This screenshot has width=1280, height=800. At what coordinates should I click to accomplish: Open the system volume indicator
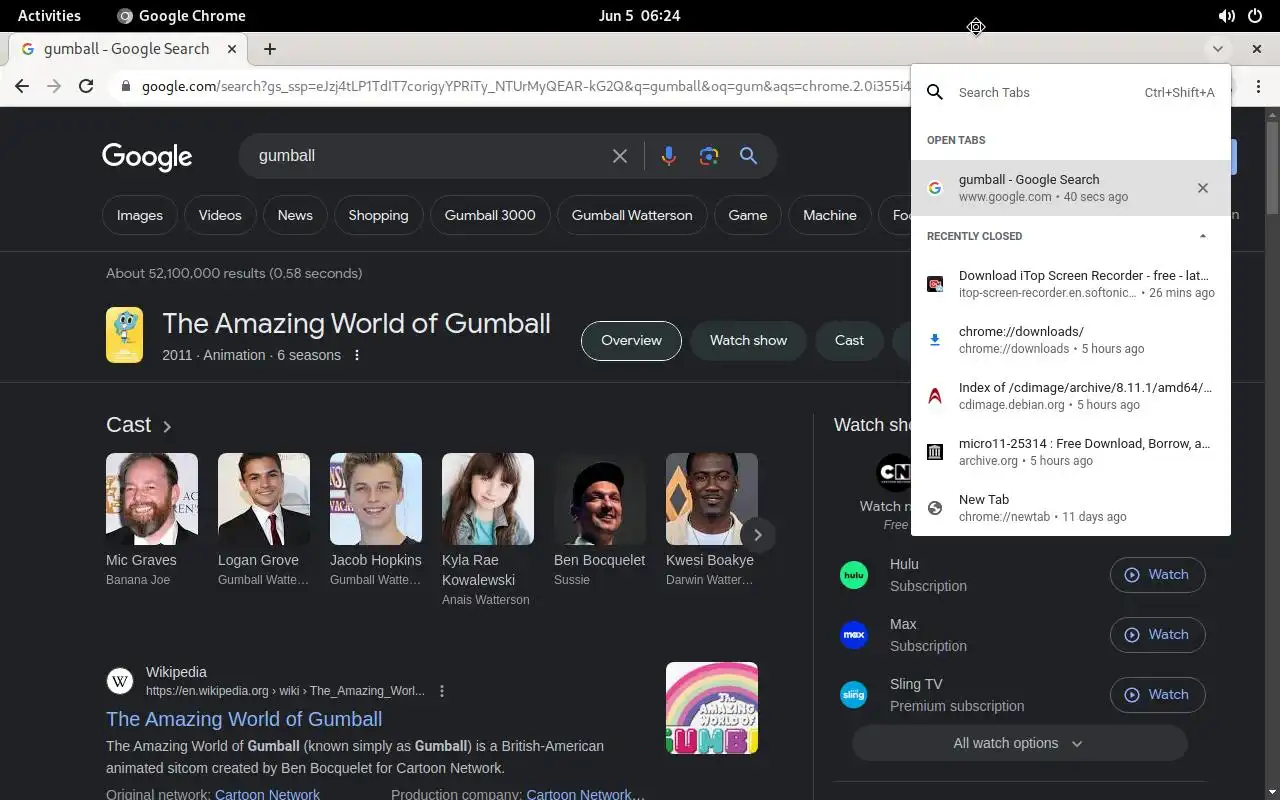click(x=1226, y=16)
